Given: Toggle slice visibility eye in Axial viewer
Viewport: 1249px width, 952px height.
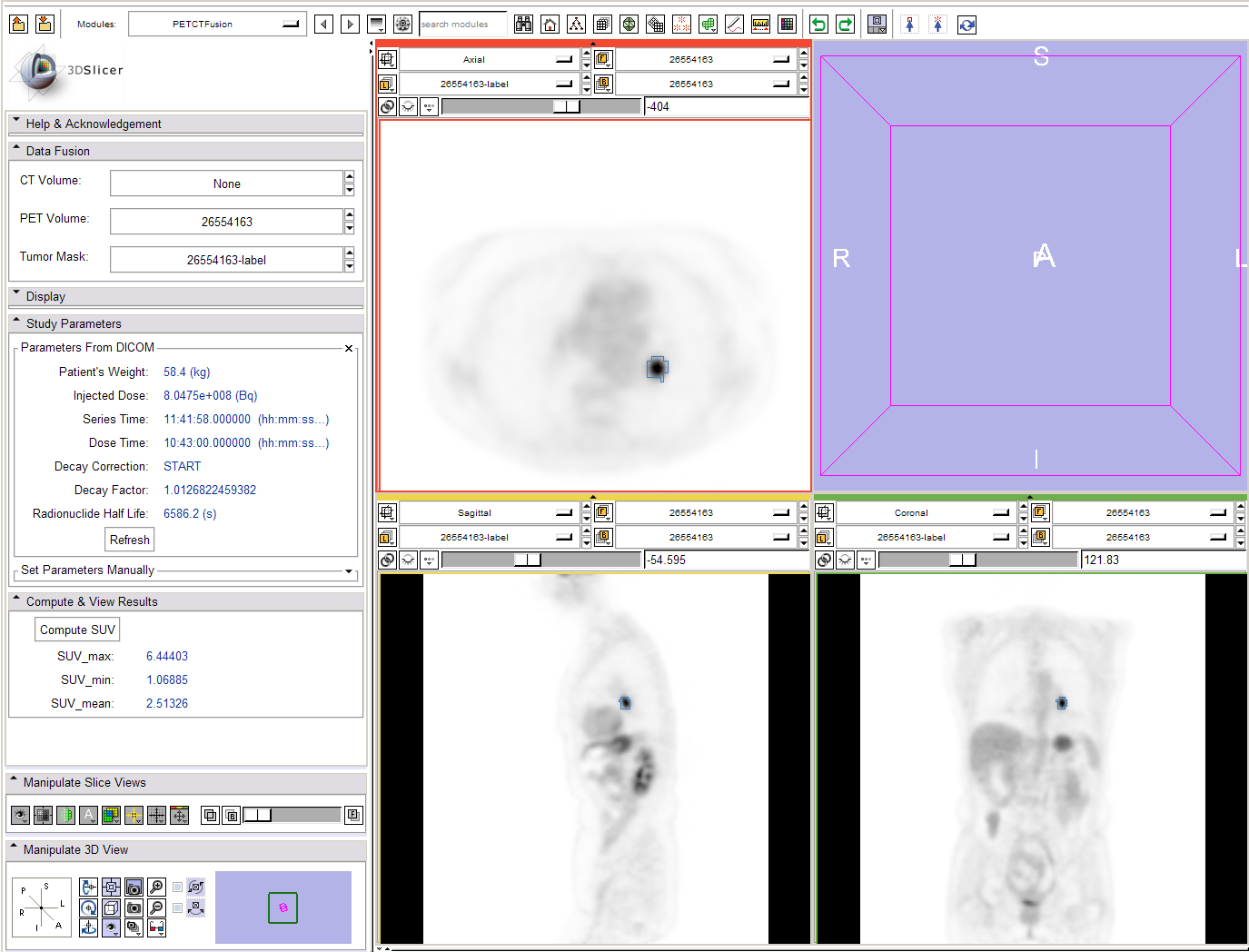Looking at the screenshot, I should (x=408, y=107).
